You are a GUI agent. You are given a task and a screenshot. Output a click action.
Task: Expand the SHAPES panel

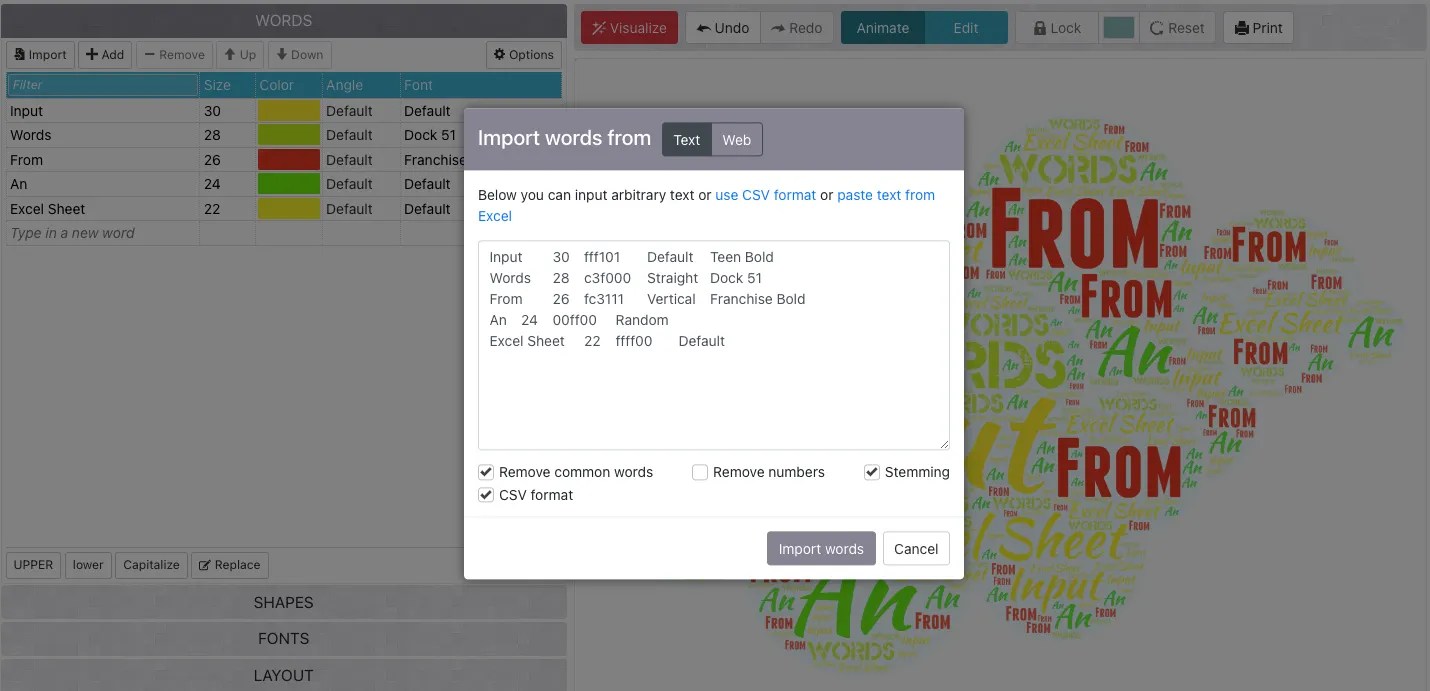pos(284,602)
